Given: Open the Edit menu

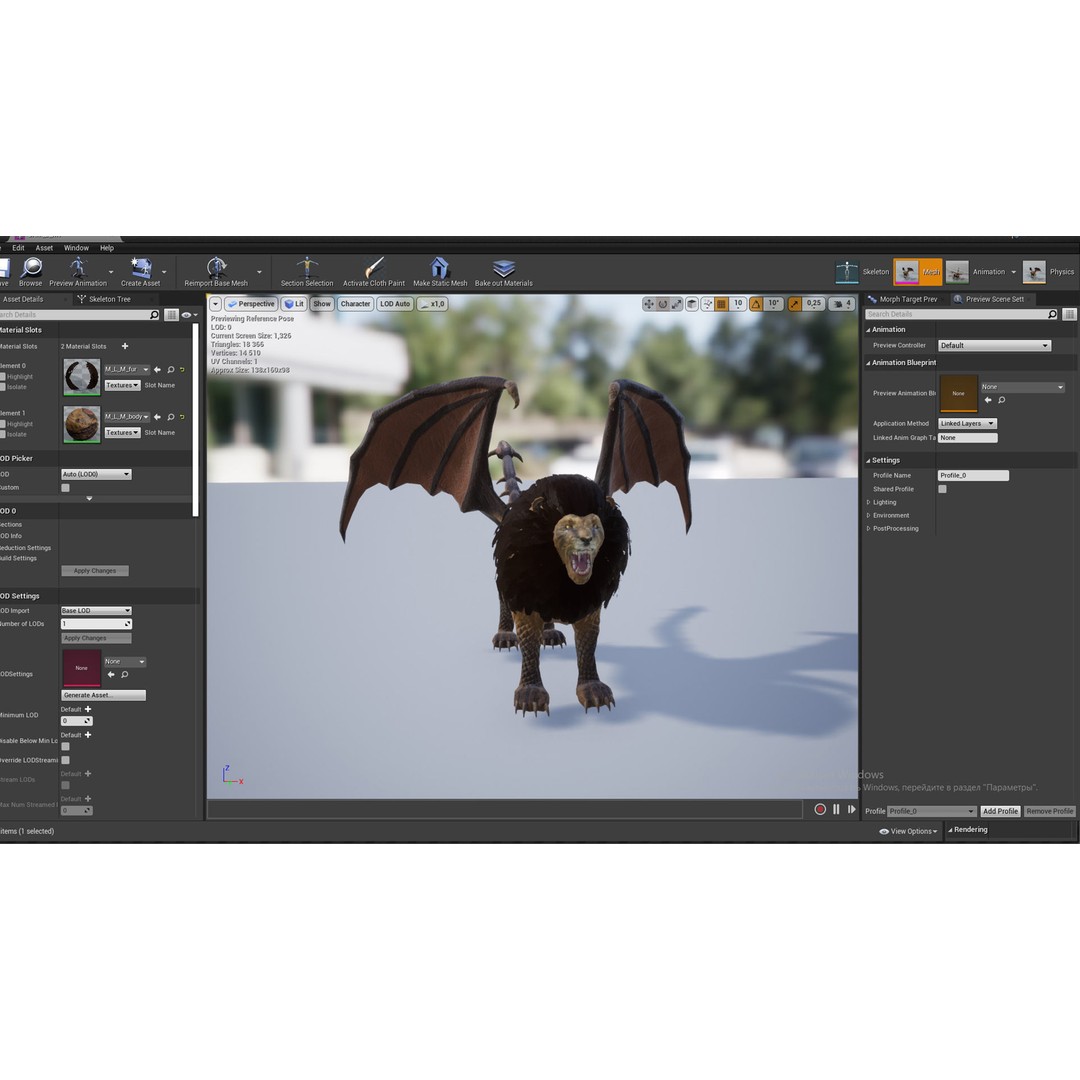Looking at the screenshot, I should click(x=19, y=248).
